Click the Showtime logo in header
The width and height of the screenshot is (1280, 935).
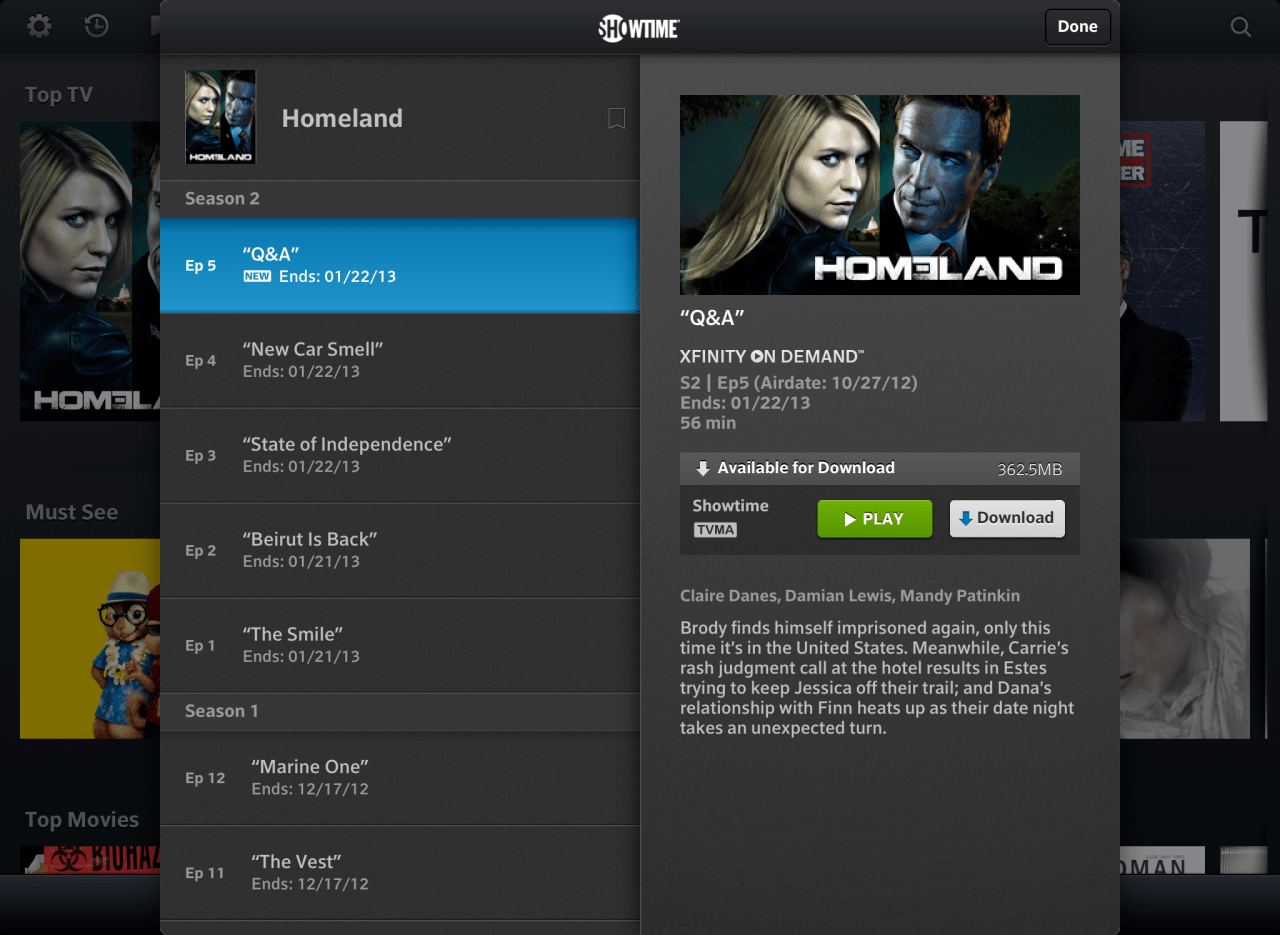click(639, 28)
